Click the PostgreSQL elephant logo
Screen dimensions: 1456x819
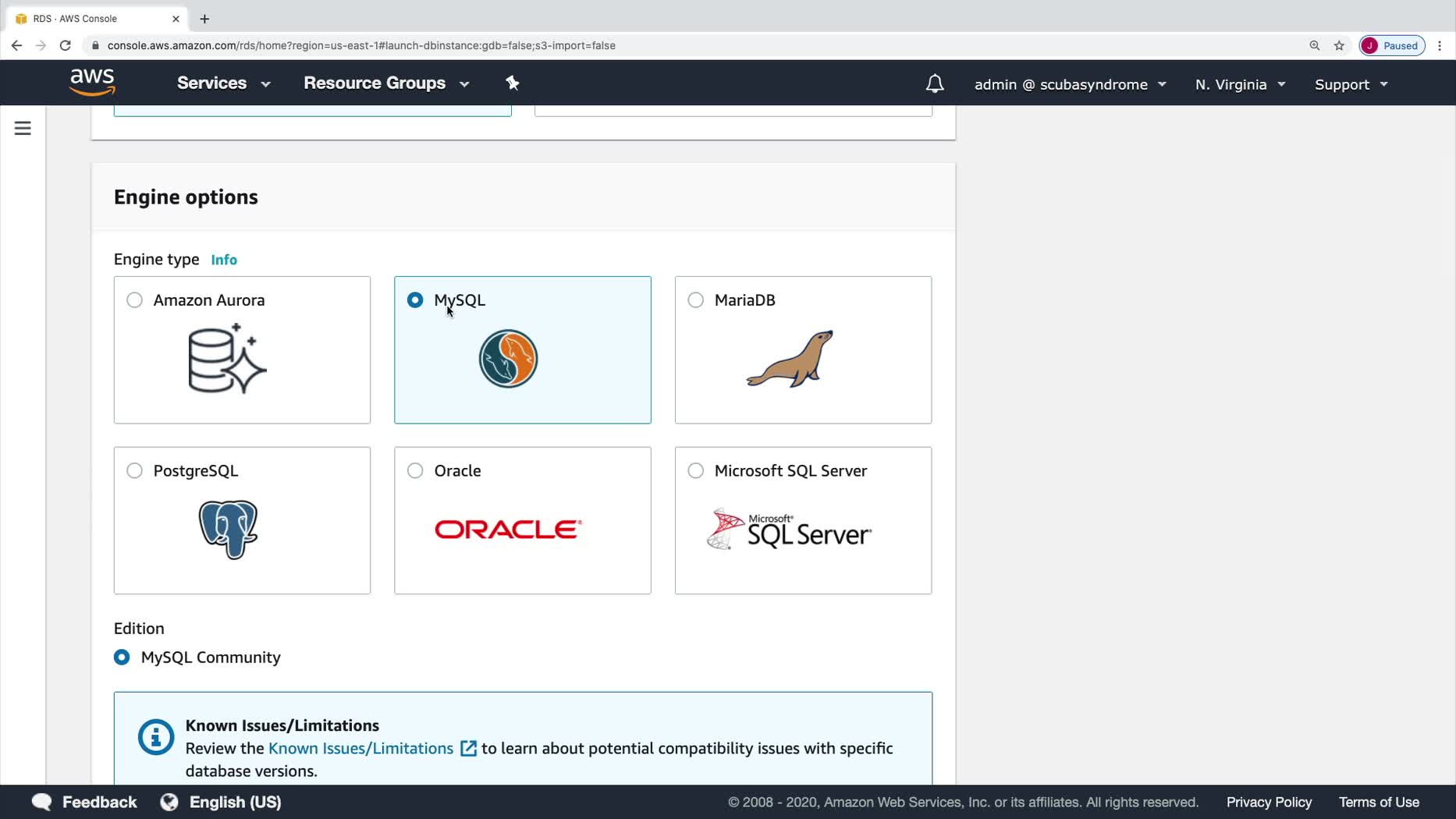pos(228,530)
